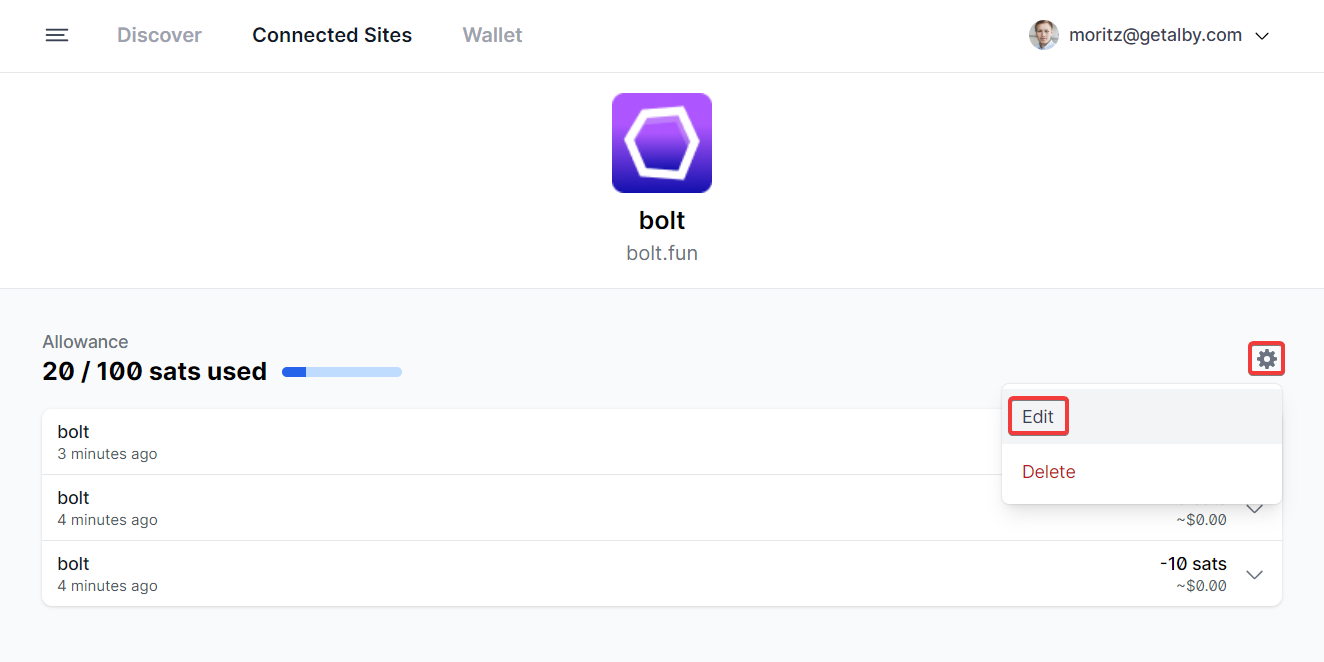The width and height of the screenshot is (1324, 662).
Task: Open the Wallet tab
Action: pos(492,36)
